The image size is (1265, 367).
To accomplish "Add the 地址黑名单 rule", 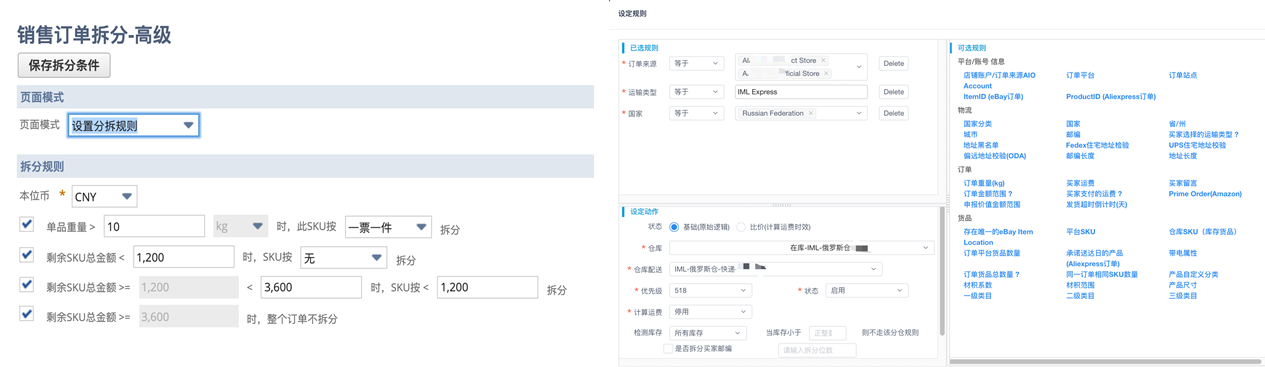I will [x=981, y=145].
